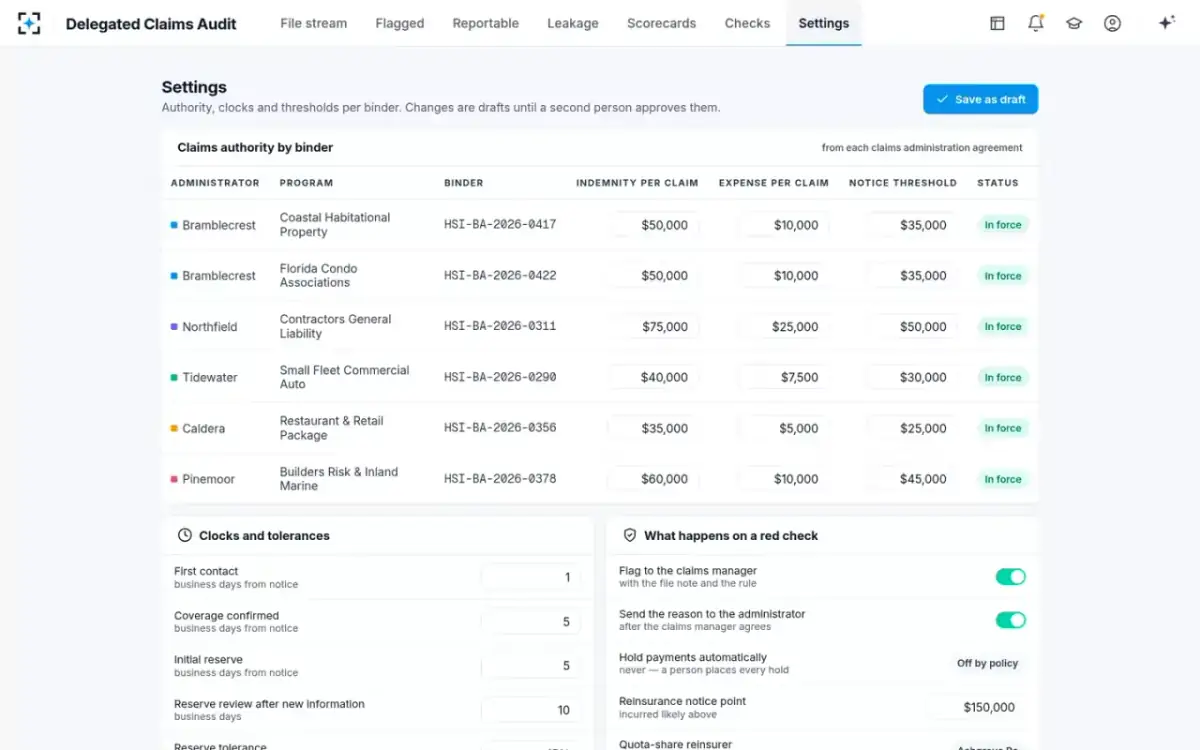Click the shield icon beside red check heading
Viewport: 1200px width, 750px height.
(630, 536)
